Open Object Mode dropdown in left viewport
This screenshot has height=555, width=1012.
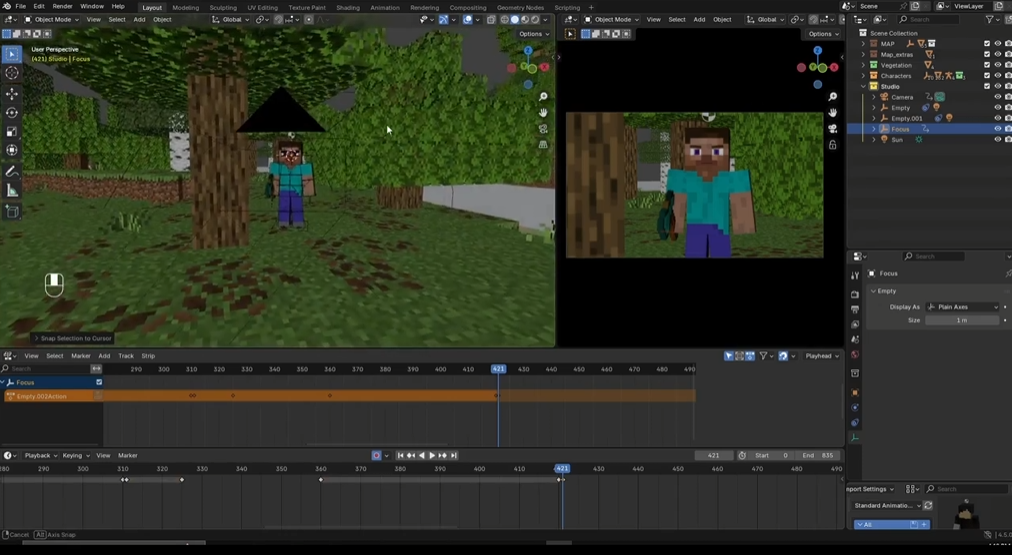click(52, 19)
